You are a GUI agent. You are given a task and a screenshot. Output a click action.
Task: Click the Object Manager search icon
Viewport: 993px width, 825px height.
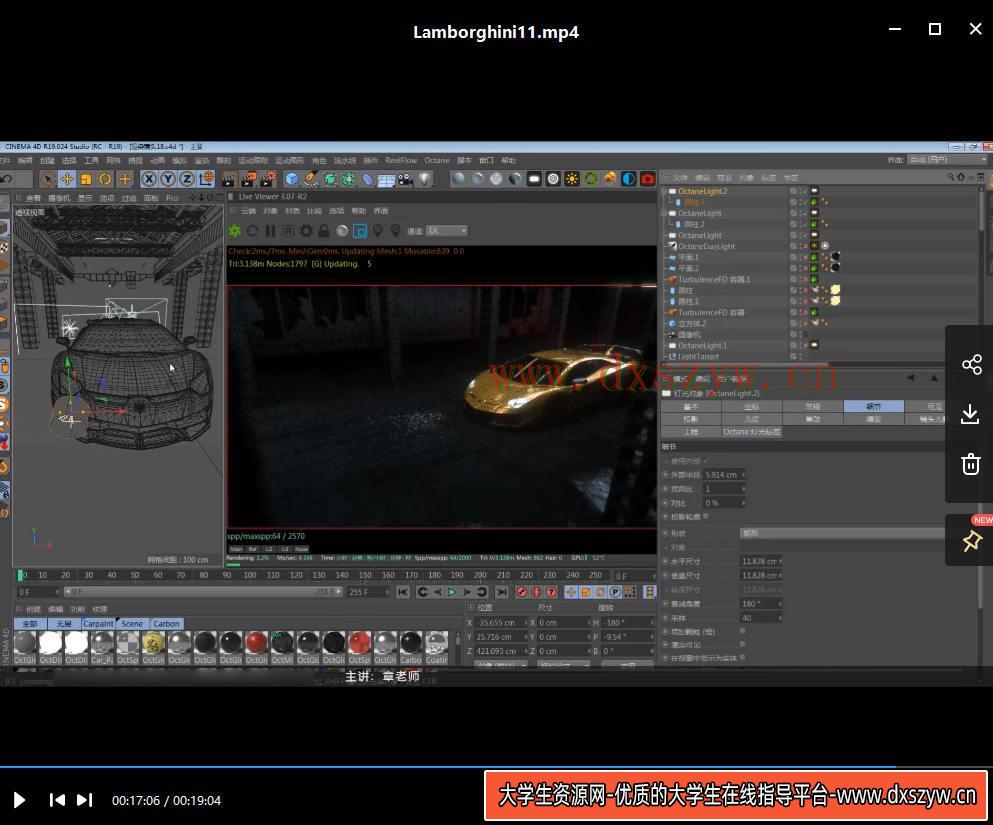pos(951,177)
